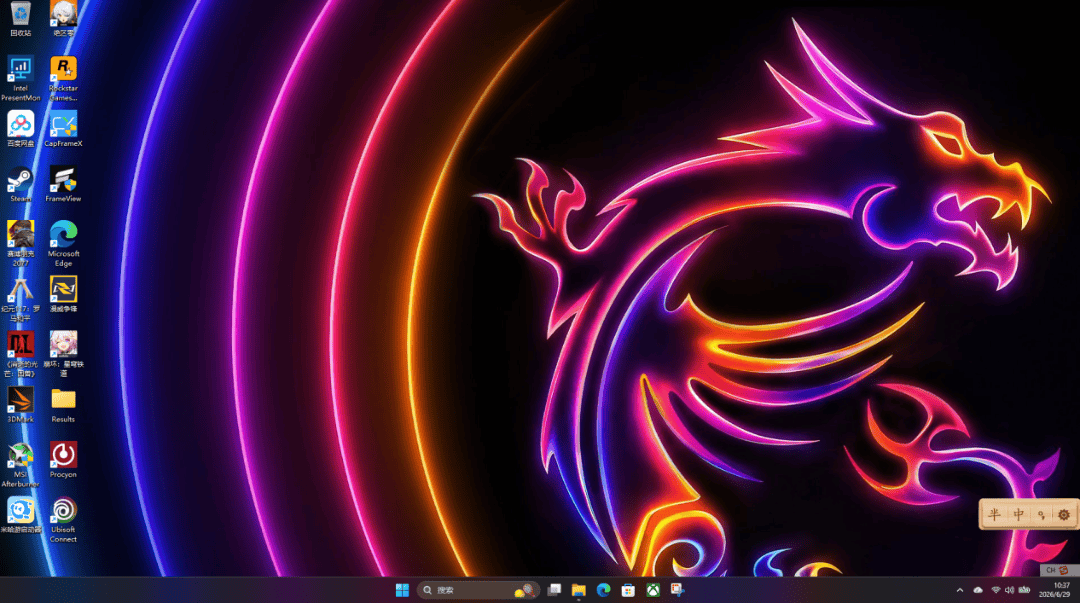Click the Ubisoft Connect shortcut
The image size is (1080, 603).
(x=63, y=520)
